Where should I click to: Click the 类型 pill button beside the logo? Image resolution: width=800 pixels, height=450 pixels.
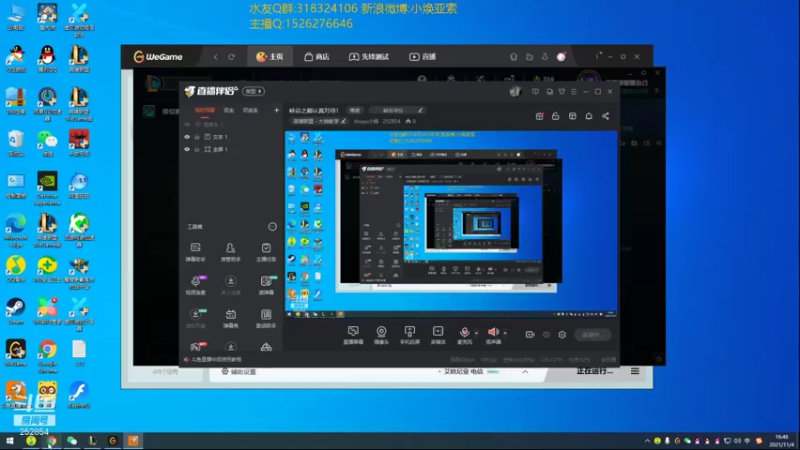click(254, 91)
